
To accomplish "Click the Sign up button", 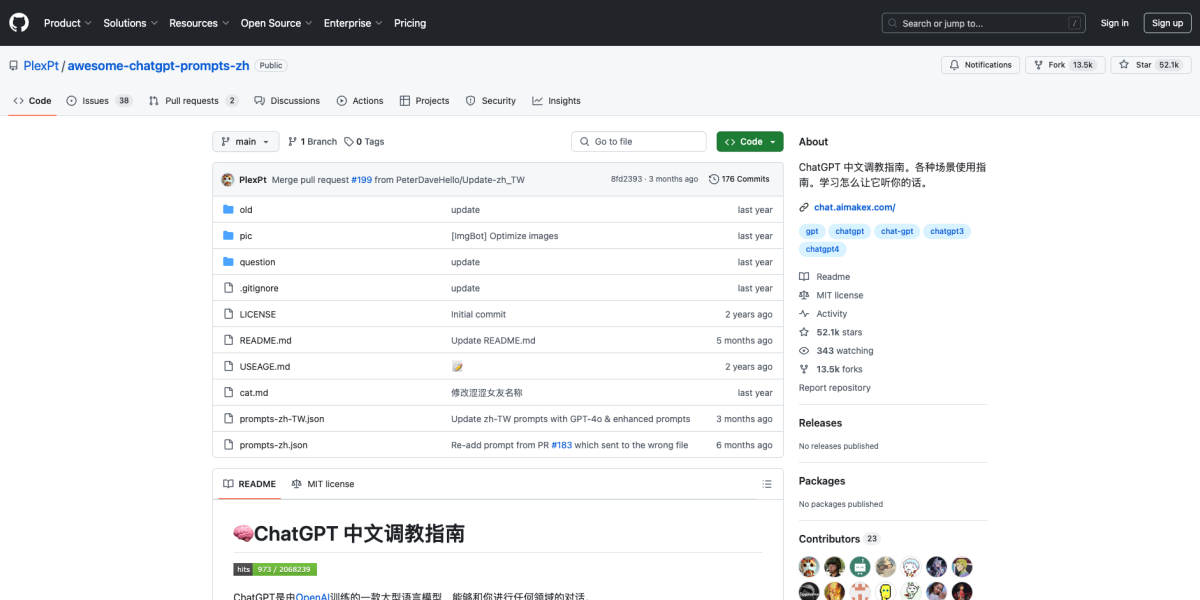I will click(x=1167, y=22).
